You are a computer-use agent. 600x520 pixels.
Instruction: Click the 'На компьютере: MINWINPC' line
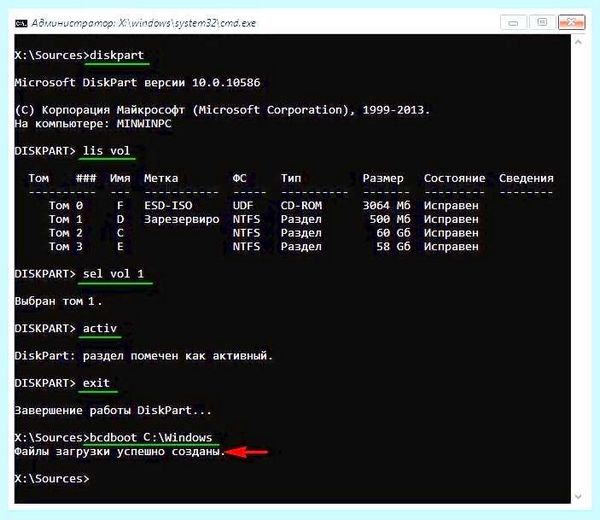(93, 124)
